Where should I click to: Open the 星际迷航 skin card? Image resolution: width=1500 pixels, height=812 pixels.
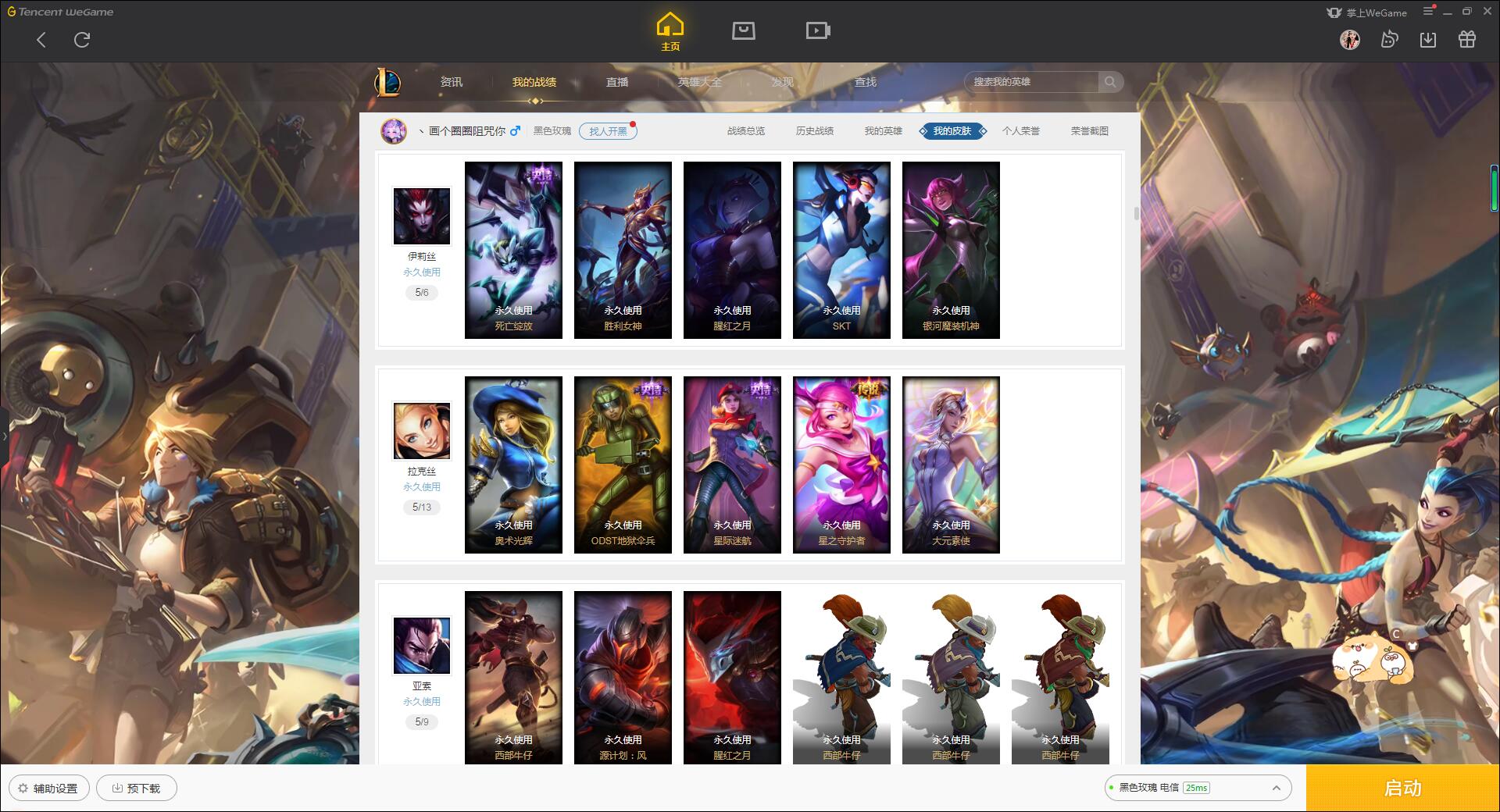pyautogui.click(x=732, y=465)
